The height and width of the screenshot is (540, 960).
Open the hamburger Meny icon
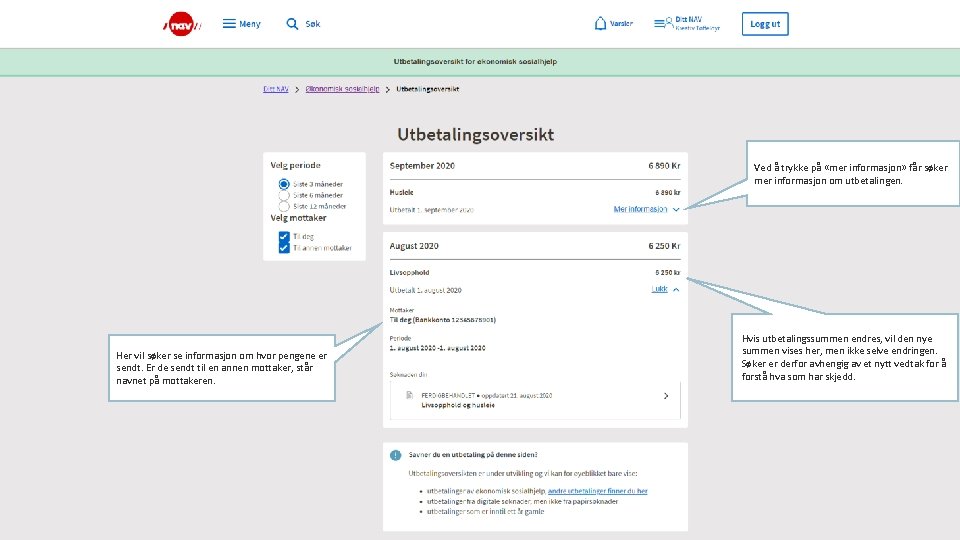(229, 23)
